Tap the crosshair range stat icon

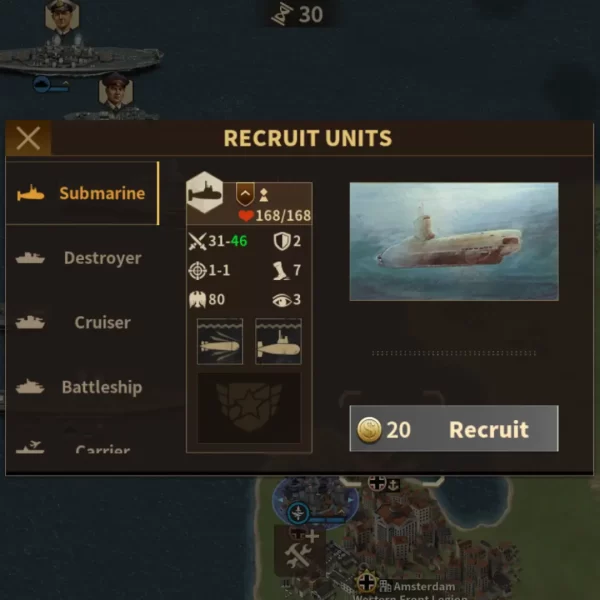(197, 271)
